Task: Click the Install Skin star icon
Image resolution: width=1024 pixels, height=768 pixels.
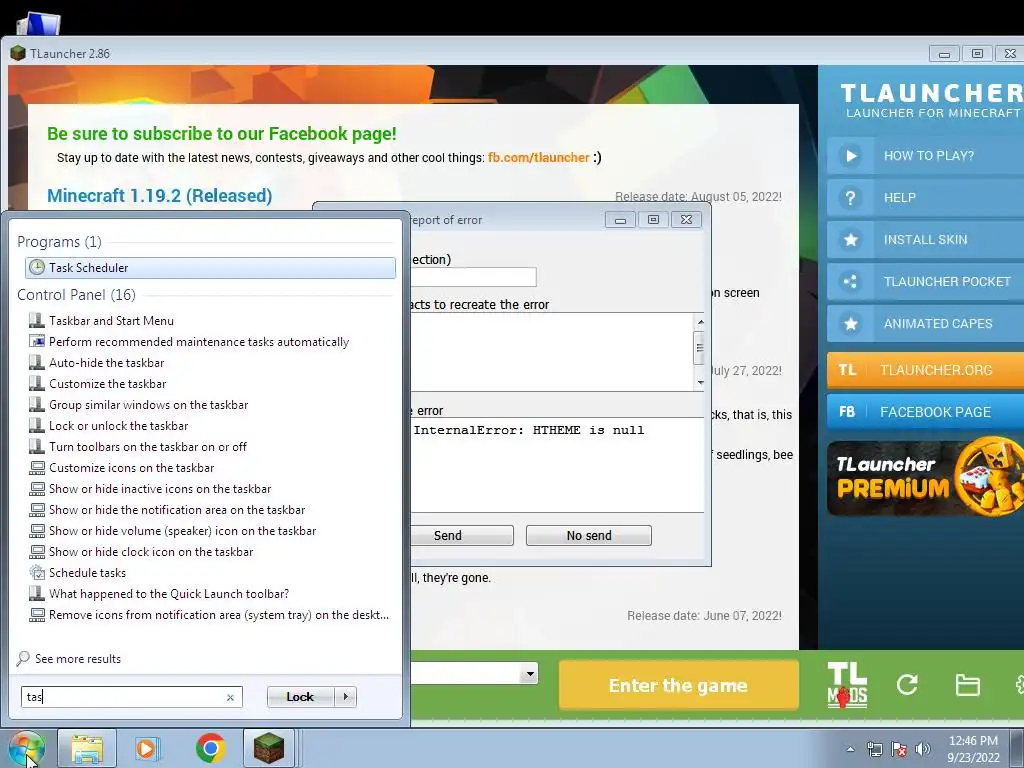Action: (x=850, y=240)
